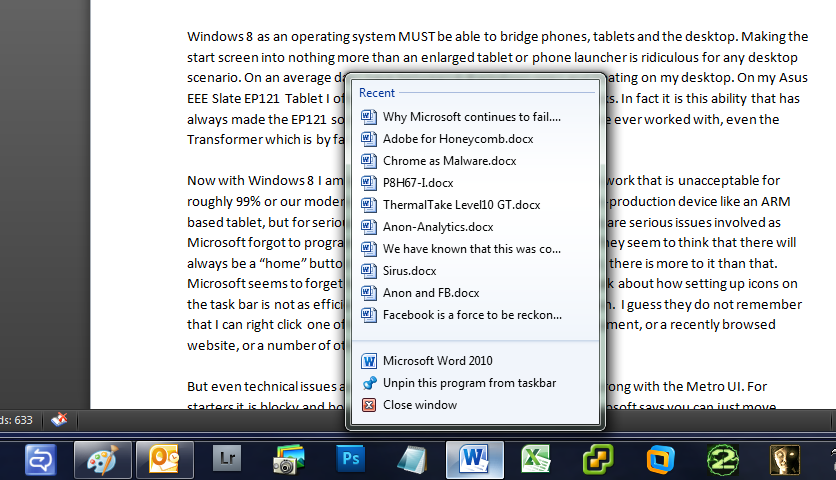
Task: Click the document icon beside Adobe for Honeycomb.docx
Action: point(369,139)
